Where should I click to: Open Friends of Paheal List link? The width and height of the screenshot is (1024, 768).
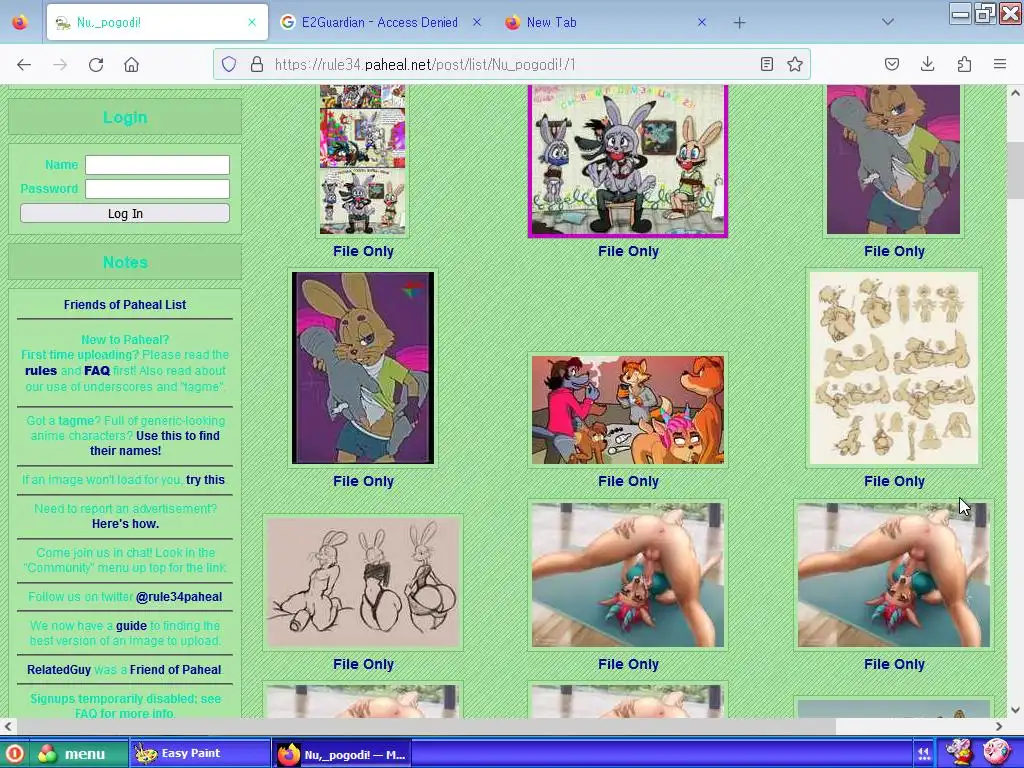(125, 304)
